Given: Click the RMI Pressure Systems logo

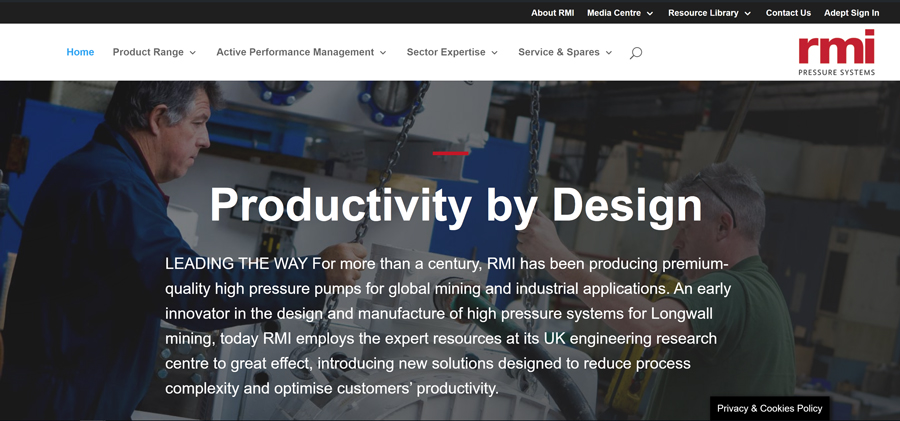Looking at the screenshot, I should point(837,52).
